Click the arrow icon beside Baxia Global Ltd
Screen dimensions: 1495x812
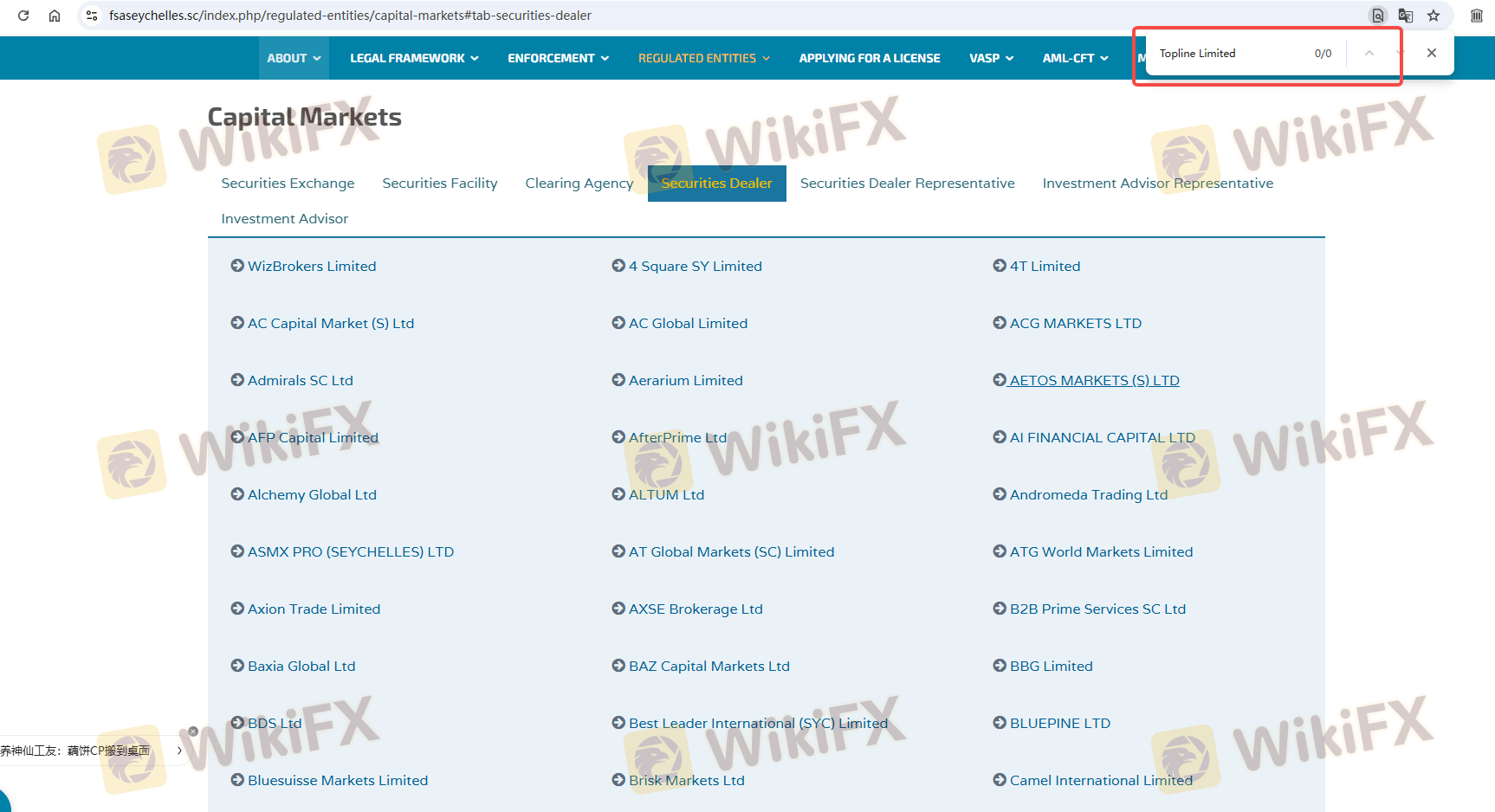pos(237,666)
